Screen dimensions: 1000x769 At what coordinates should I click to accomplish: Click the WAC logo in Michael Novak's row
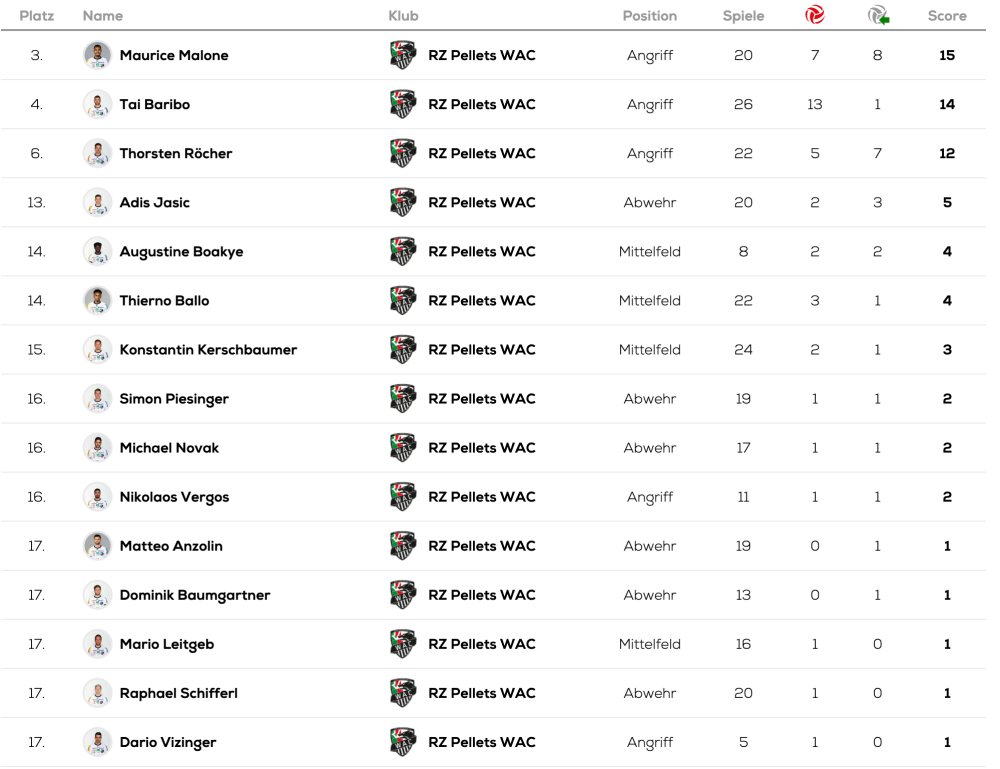[x=402, y=447]
